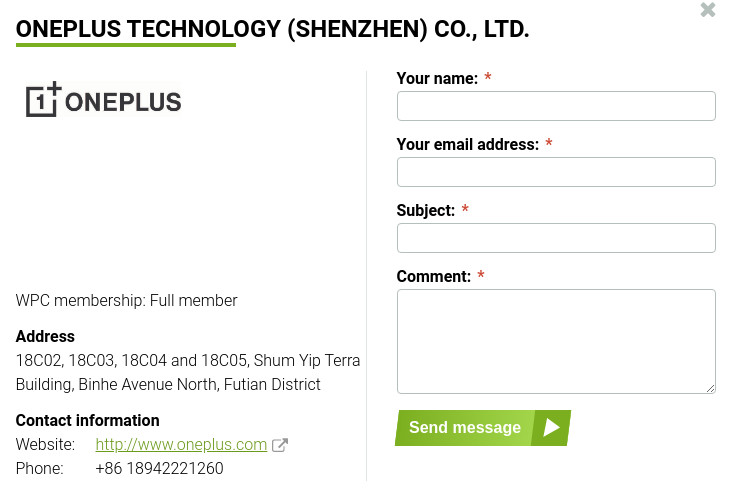
Task: Grab the Comment box resize handle
Action: pyautogui.click(x=711, y=388)
